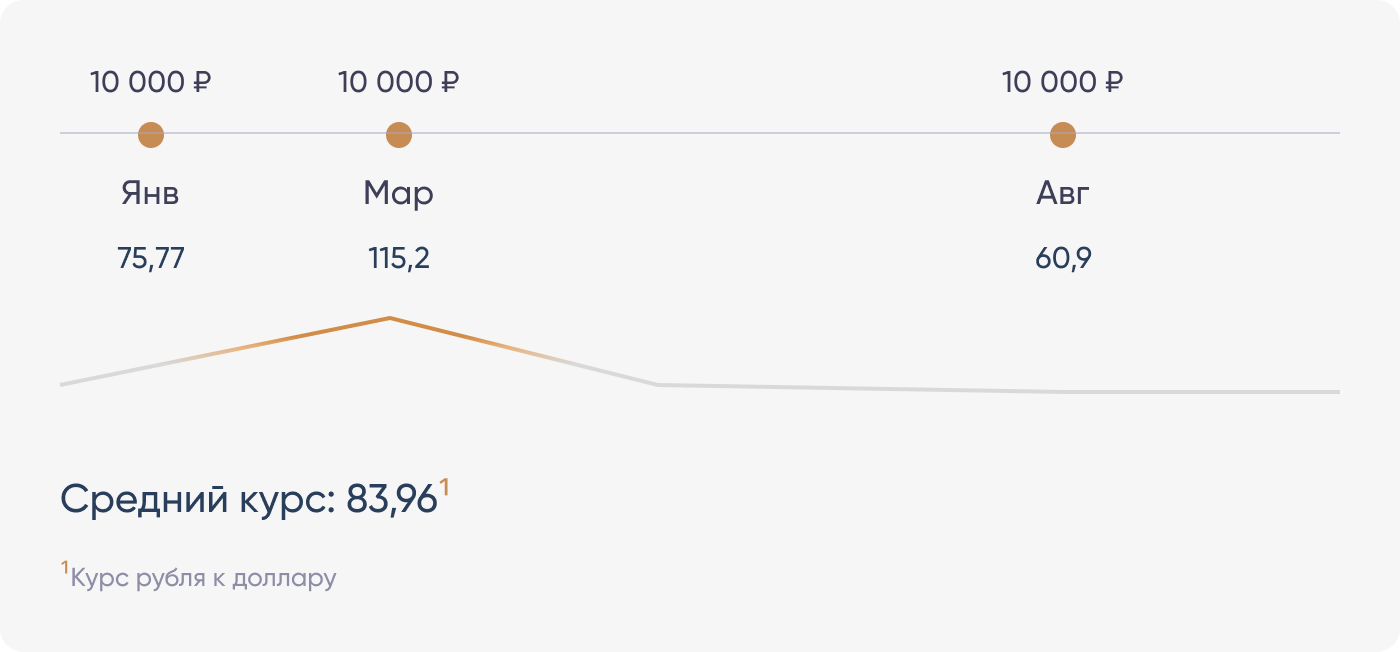This screenshot has width=1400, height=652.
Task: Click the timeline dot above Янв
Action: tap(151, 134)
